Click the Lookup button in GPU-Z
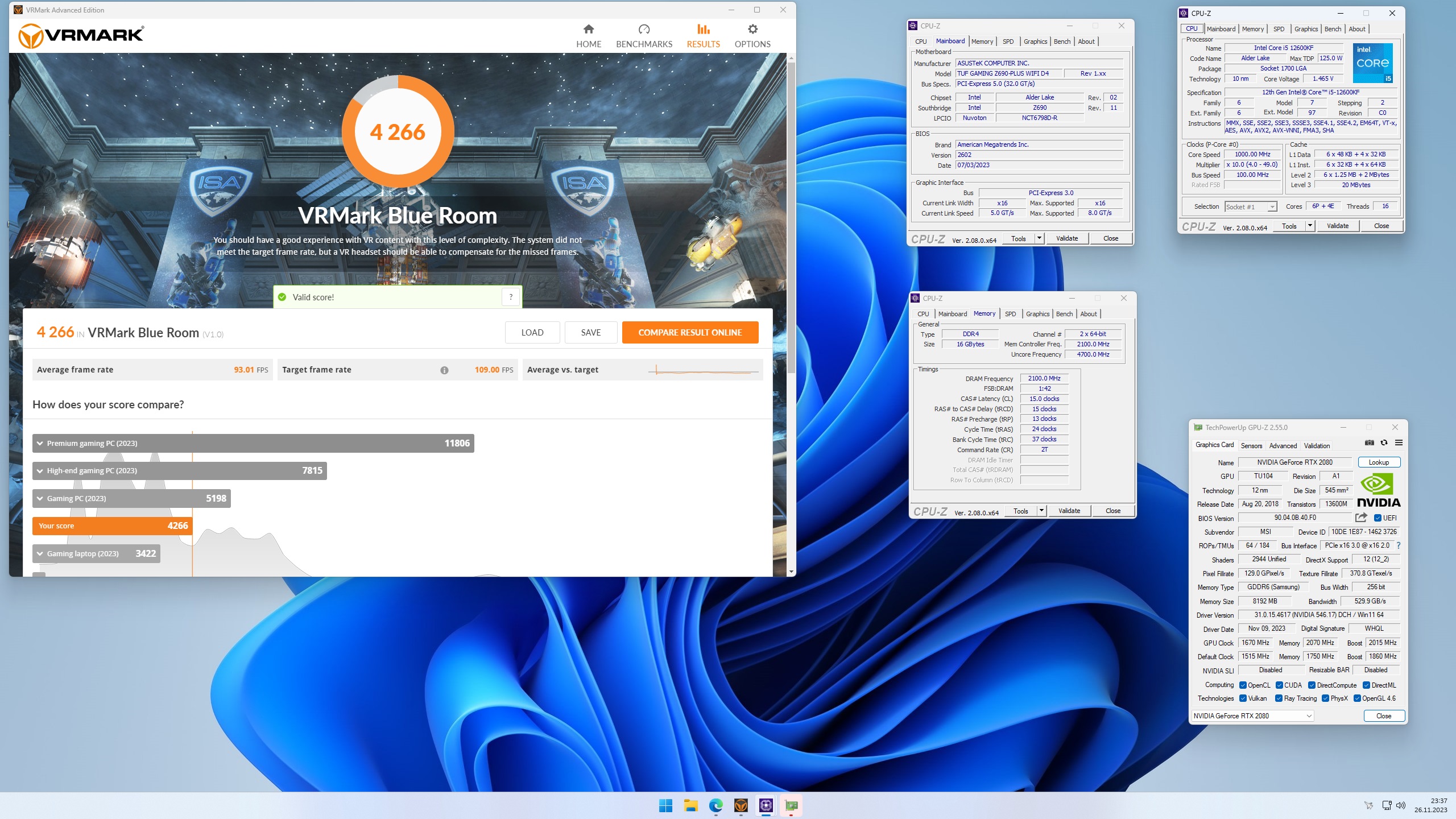The width and height of the screenshot is (1456, 819). pos(1379,462)
